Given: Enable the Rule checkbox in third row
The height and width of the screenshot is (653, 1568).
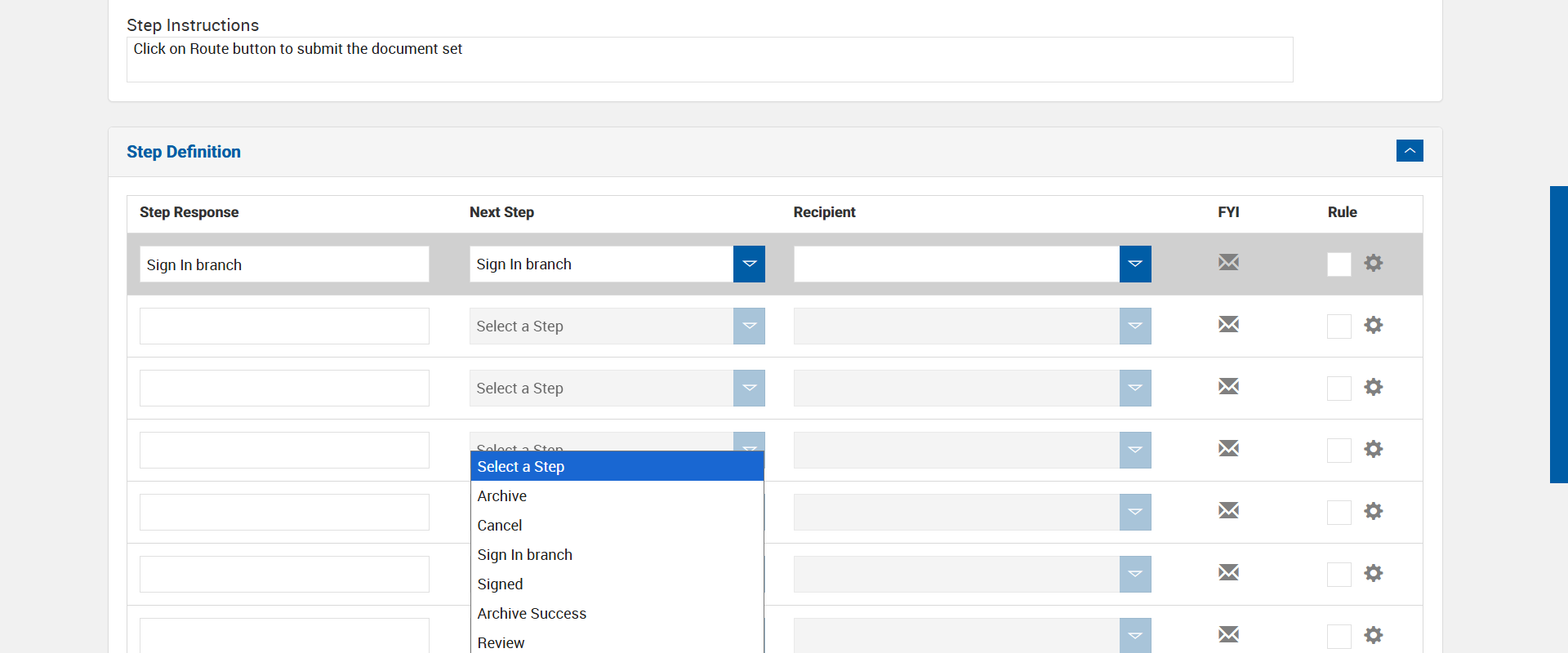Looking at the screenshot, I should [x=1339, y=389].
